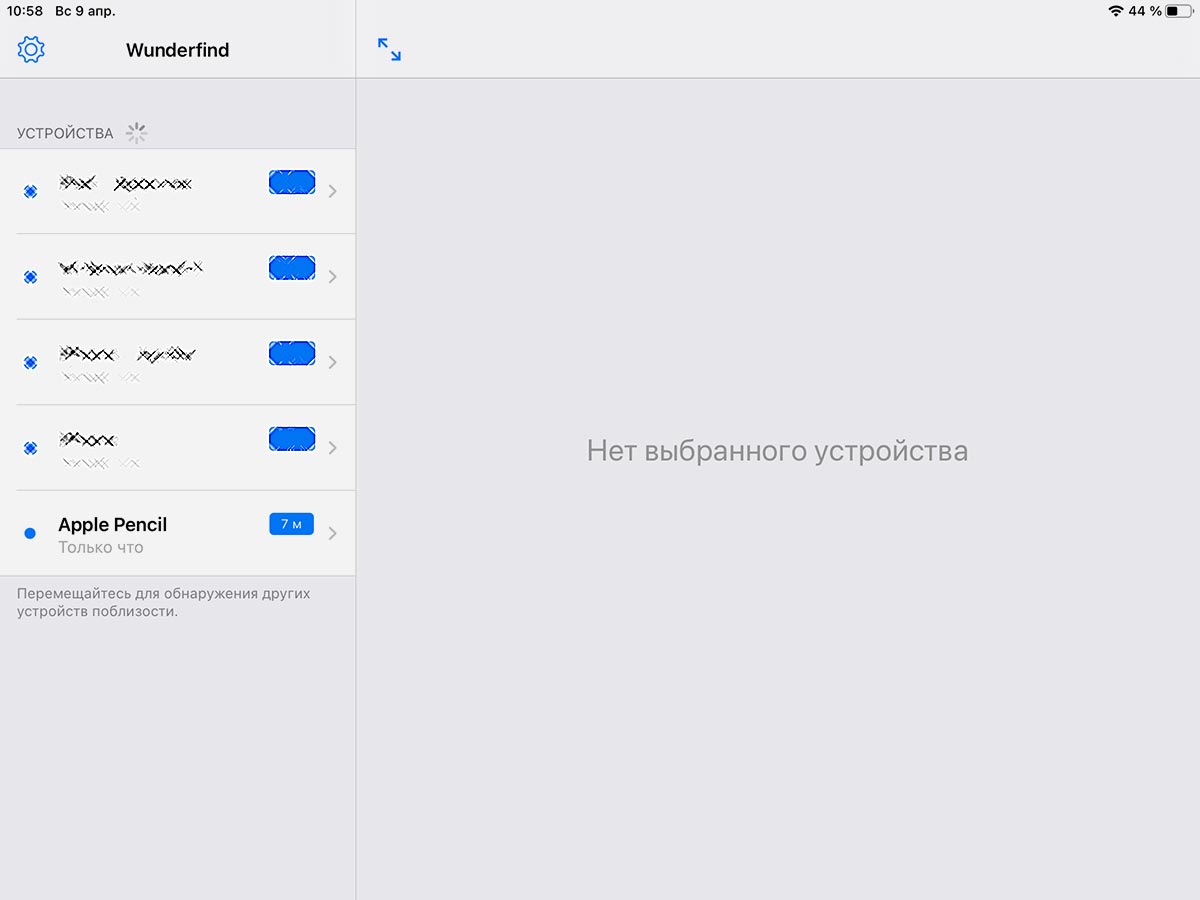Viewport: 1200px width, 900px height.
Task: Click the Только что timestamp label
Action: (x=101, y=547)
